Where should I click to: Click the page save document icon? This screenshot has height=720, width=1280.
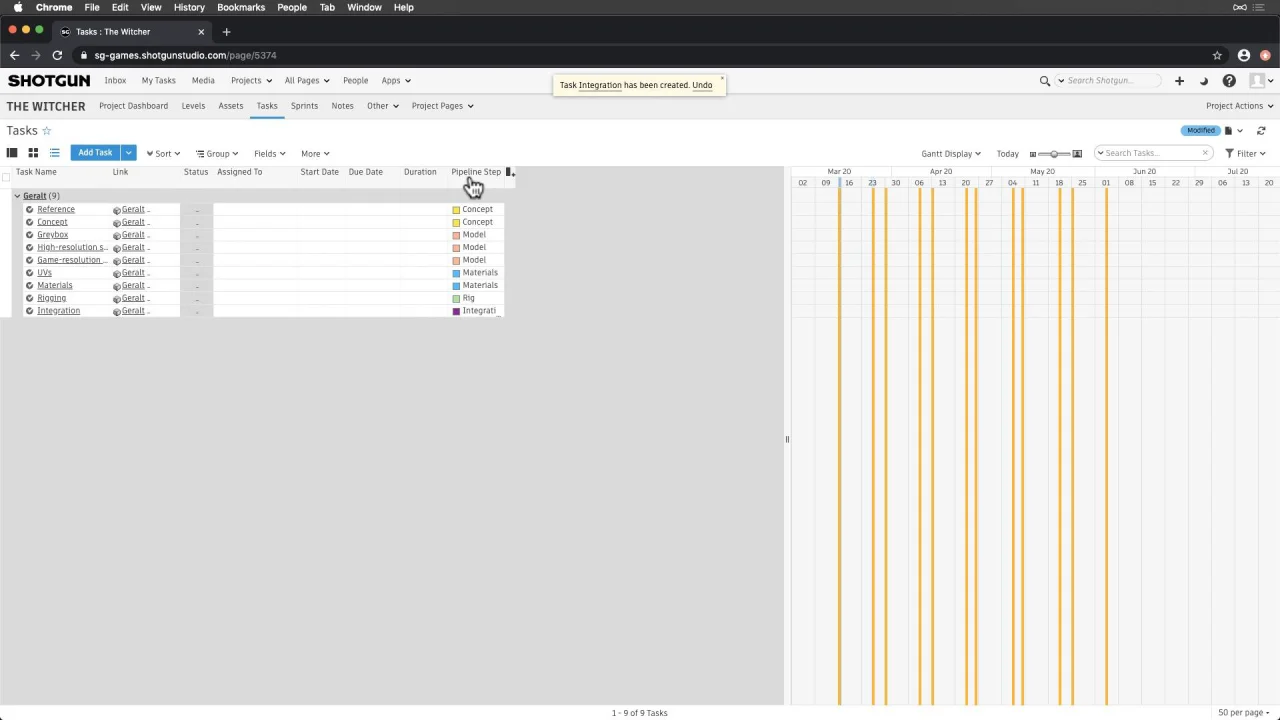(1228, 131)
